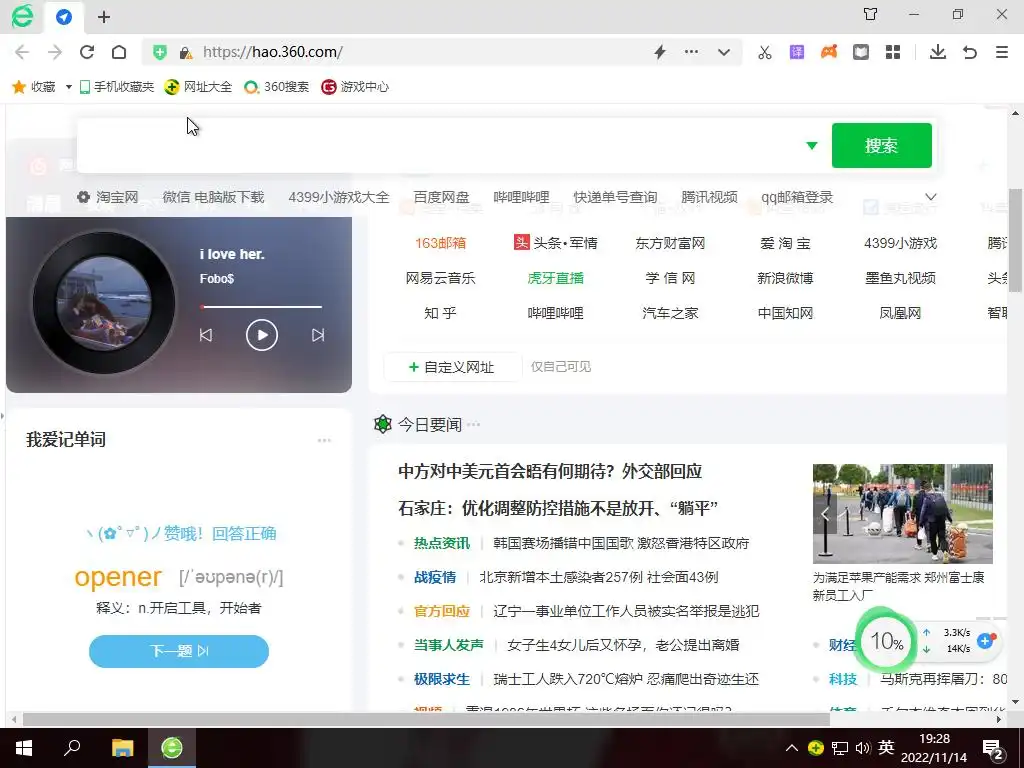
Task: Expand the address bar history dropdown
Action: pyautogui.click(x=724, y=52)
